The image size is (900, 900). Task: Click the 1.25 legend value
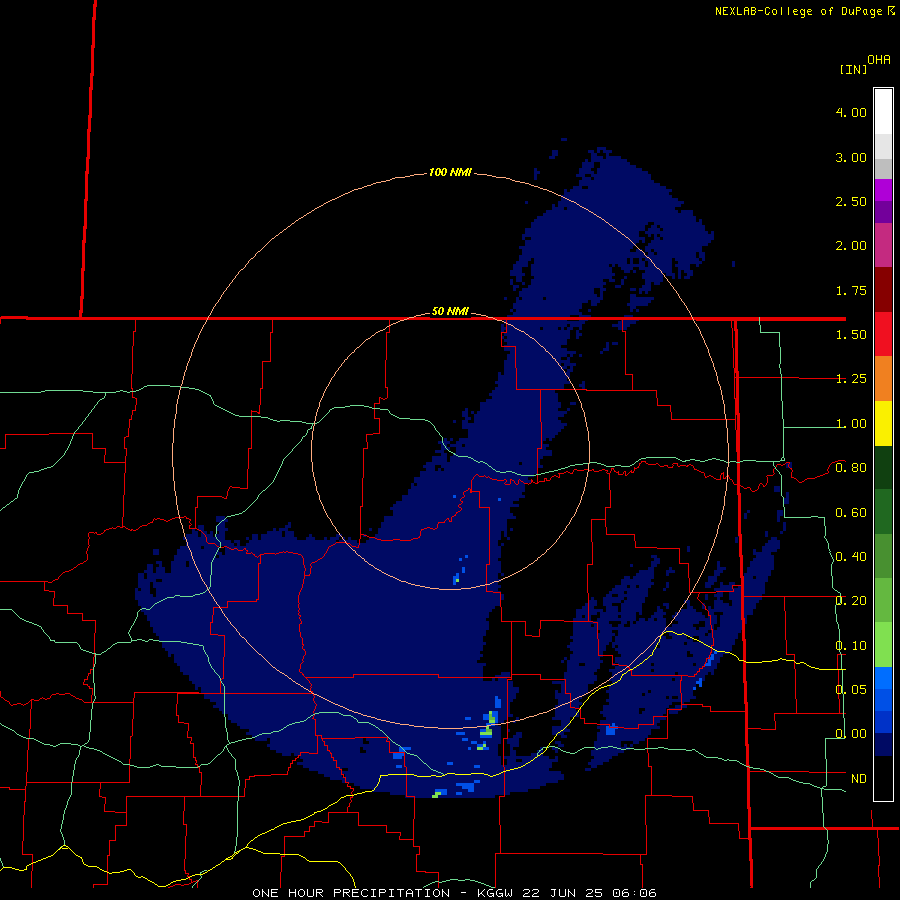click(851, 379)
